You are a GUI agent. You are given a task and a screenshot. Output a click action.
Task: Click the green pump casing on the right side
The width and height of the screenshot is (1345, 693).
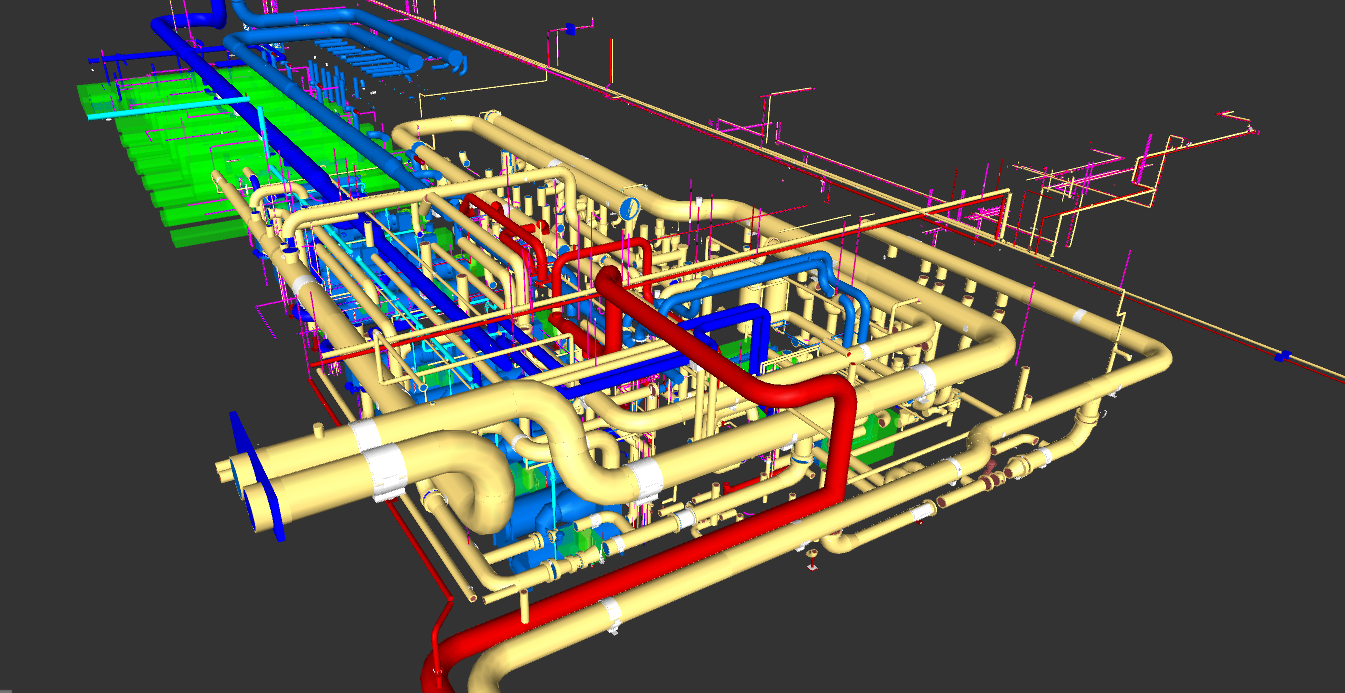click(878, 440)
